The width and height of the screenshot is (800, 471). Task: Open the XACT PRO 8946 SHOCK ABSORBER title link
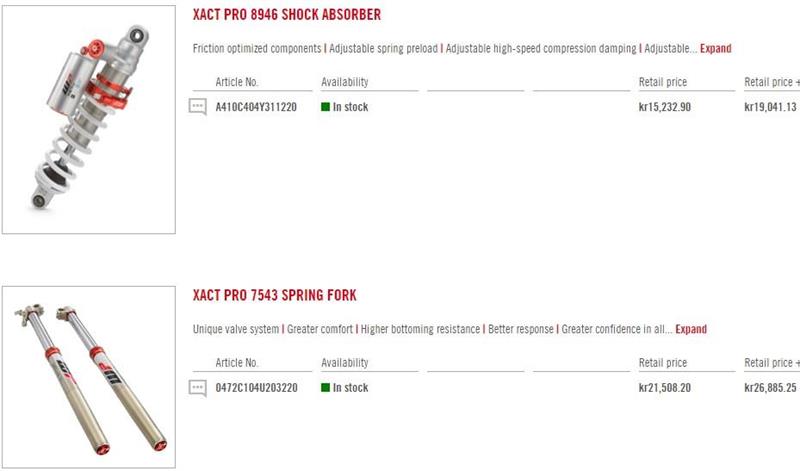click(286, 15)
